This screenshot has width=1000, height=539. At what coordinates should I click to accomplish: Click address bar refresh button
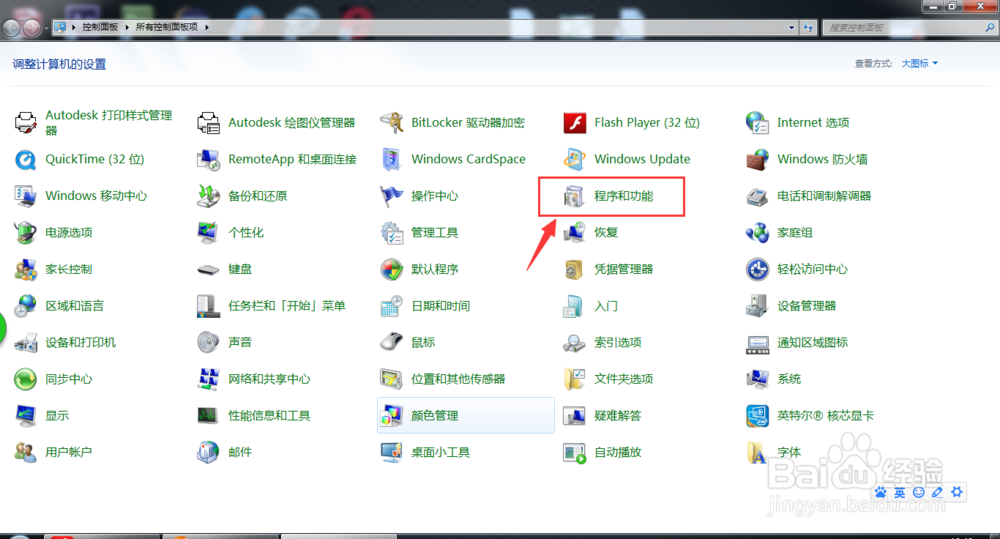[x=808, y=27]
